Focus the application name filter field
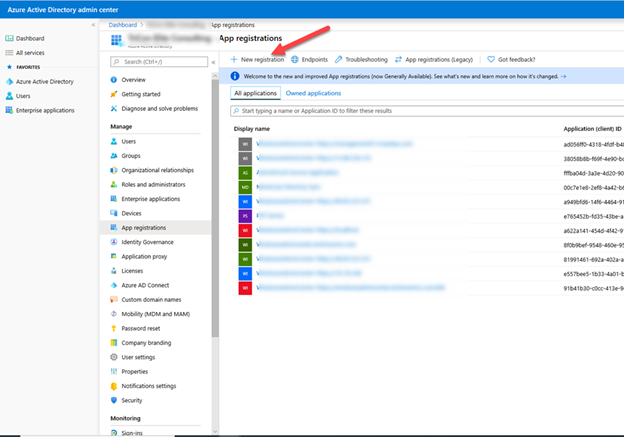 click(x=427, y=111)
